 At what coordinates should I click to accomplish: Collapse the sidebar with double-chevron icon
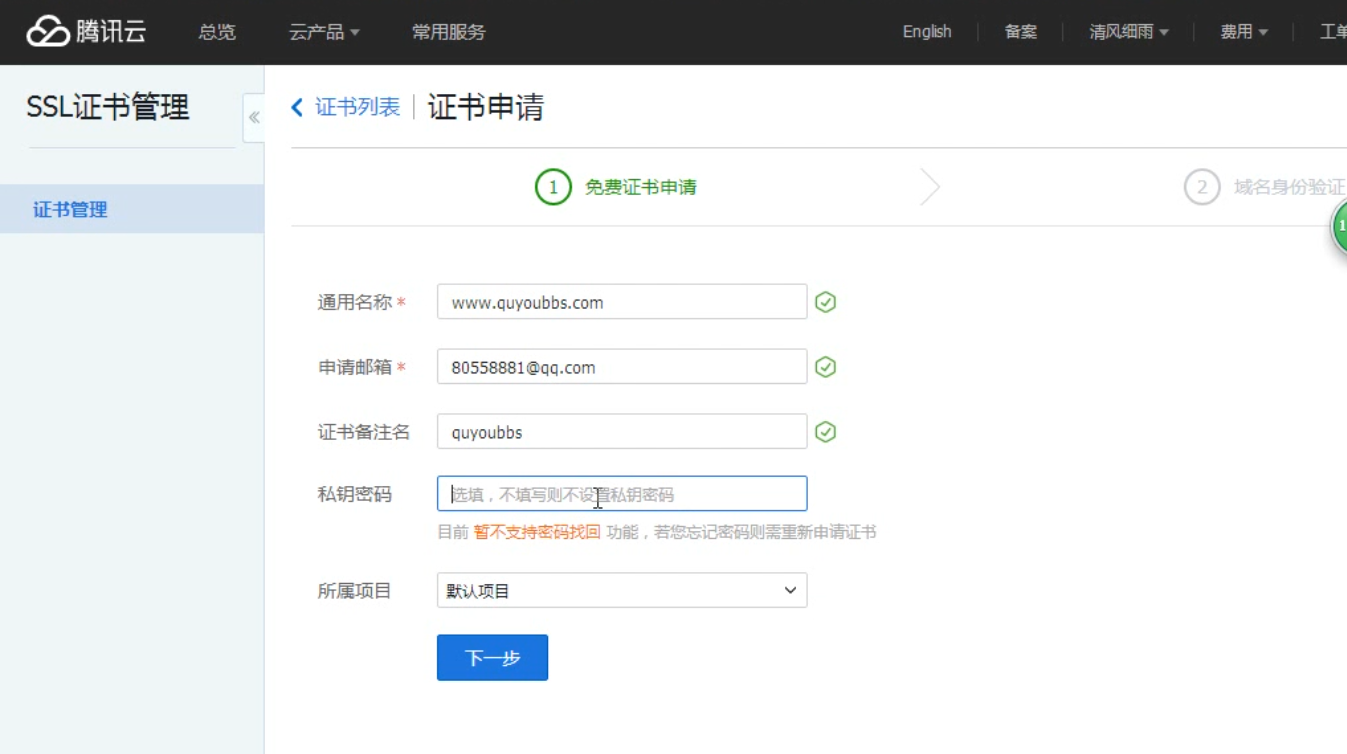click(254, 118)
